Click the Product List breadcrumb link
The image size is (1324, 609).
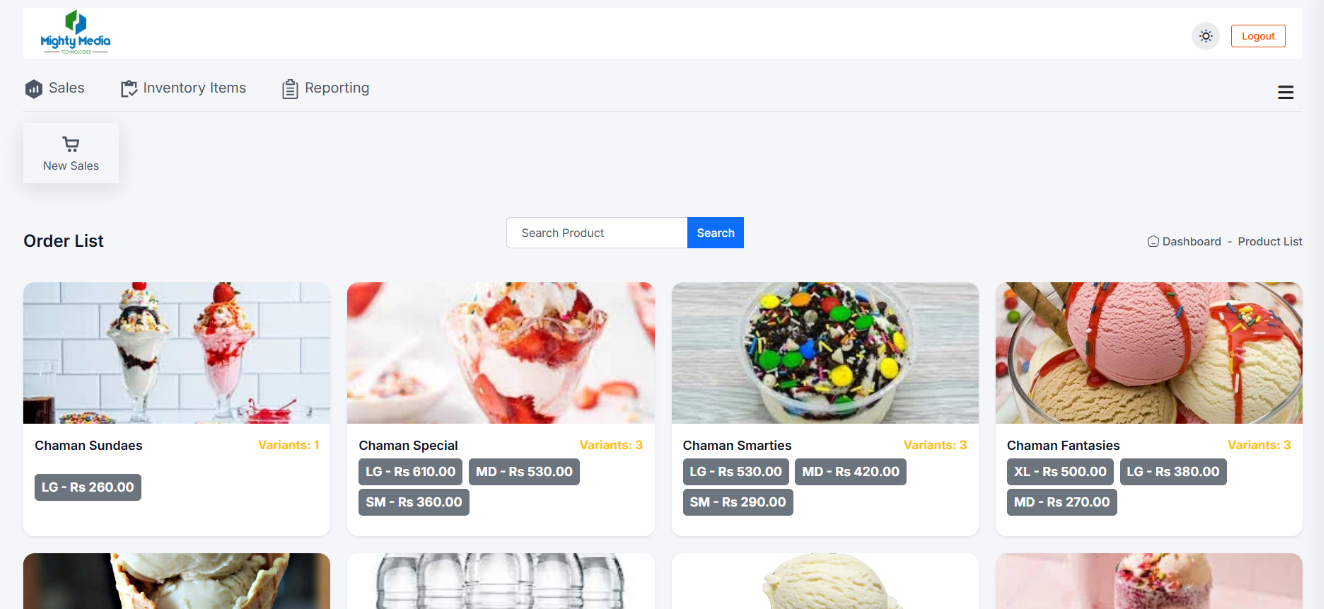tap(1270, 241)
